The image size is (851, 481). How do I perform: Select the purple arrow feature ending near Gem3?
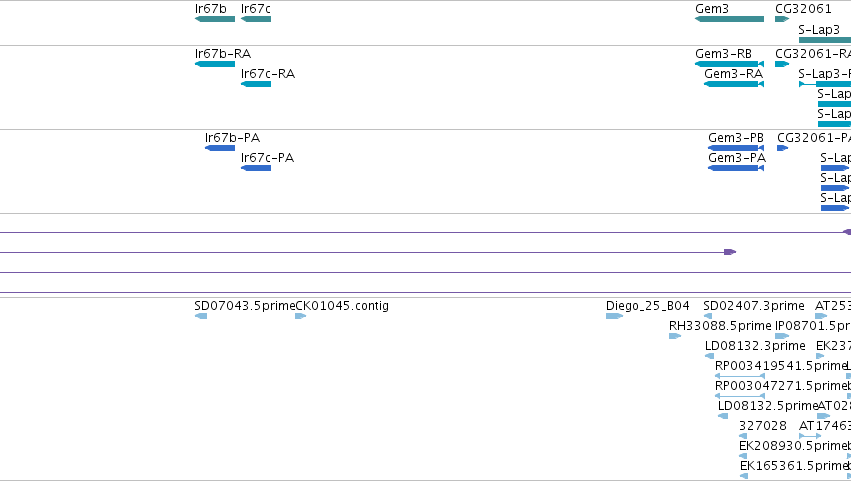point(730,252)
